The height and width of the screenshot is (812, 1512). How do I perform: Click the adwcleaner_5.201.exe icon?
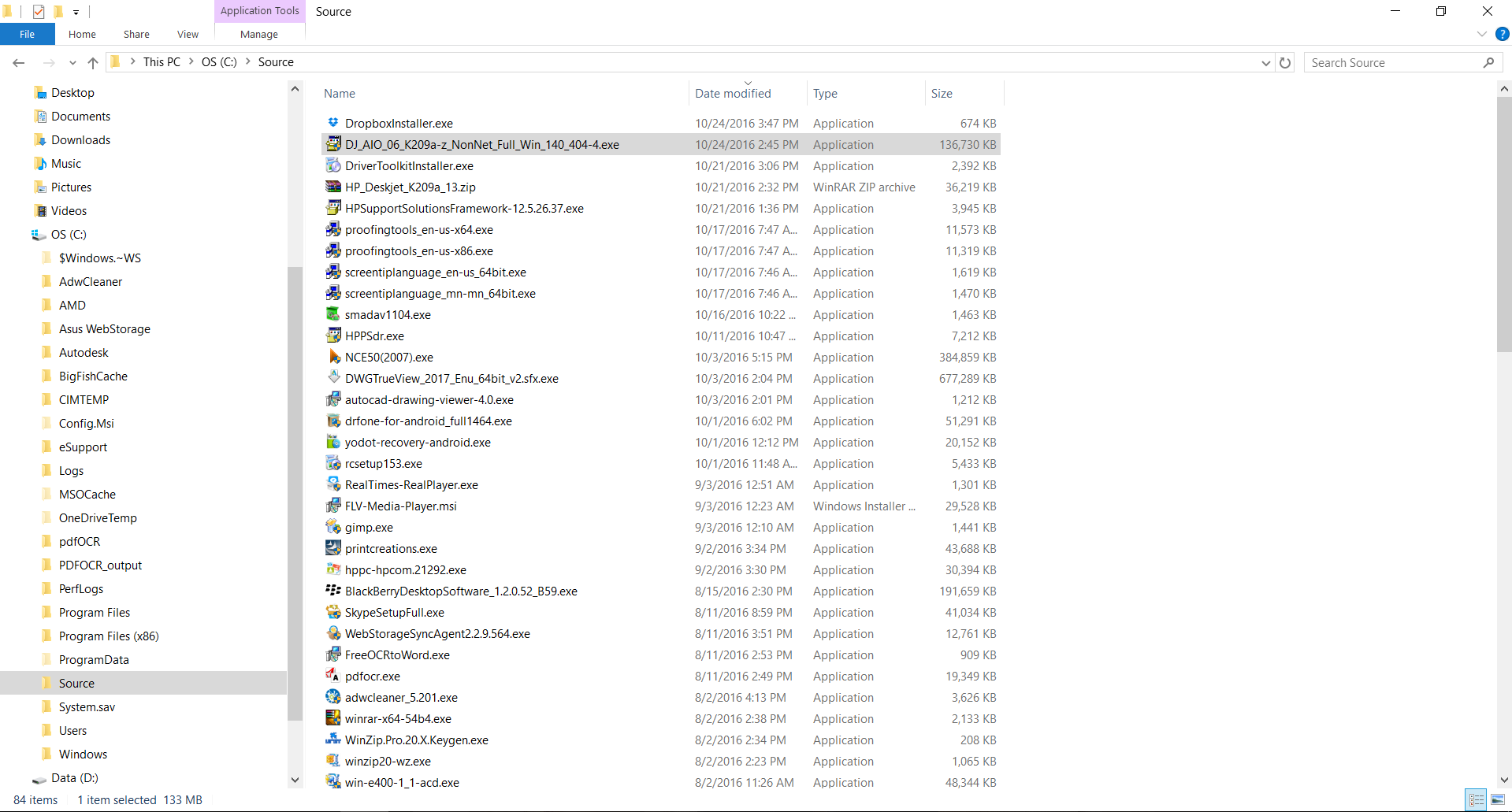[333, 697]
